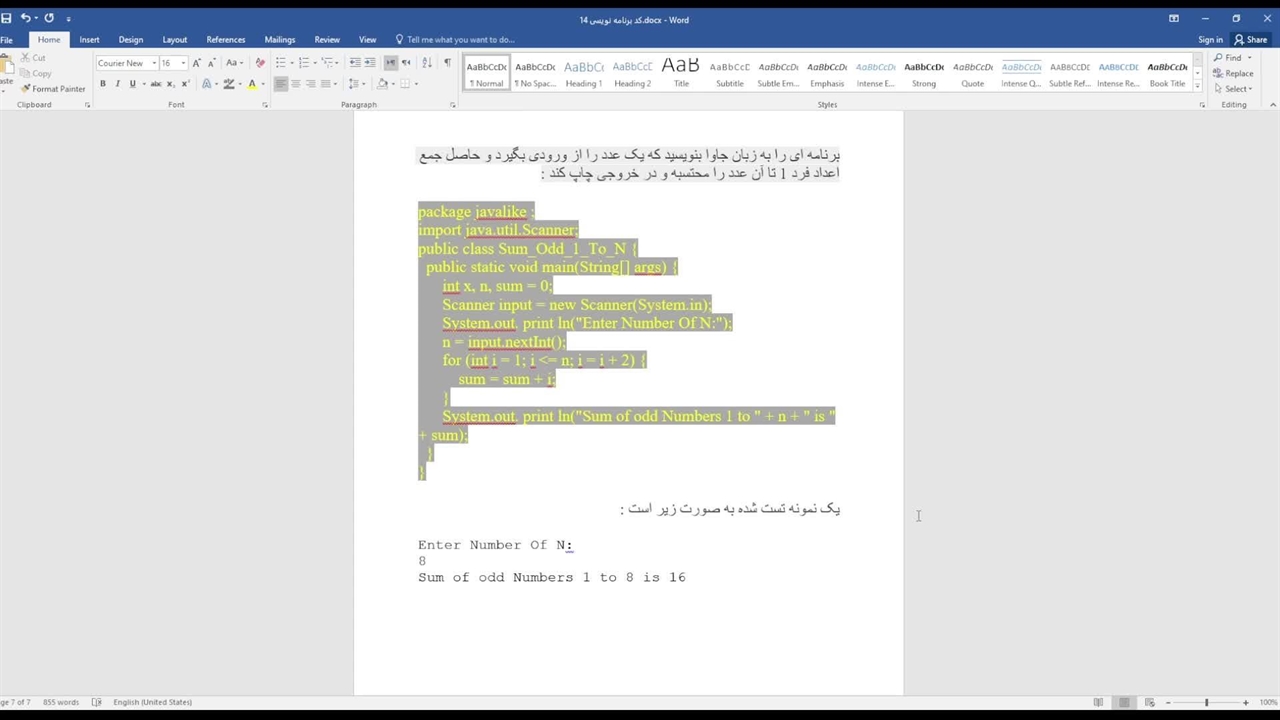
Task: Click the Grow Font size icon
Action: 196,63
